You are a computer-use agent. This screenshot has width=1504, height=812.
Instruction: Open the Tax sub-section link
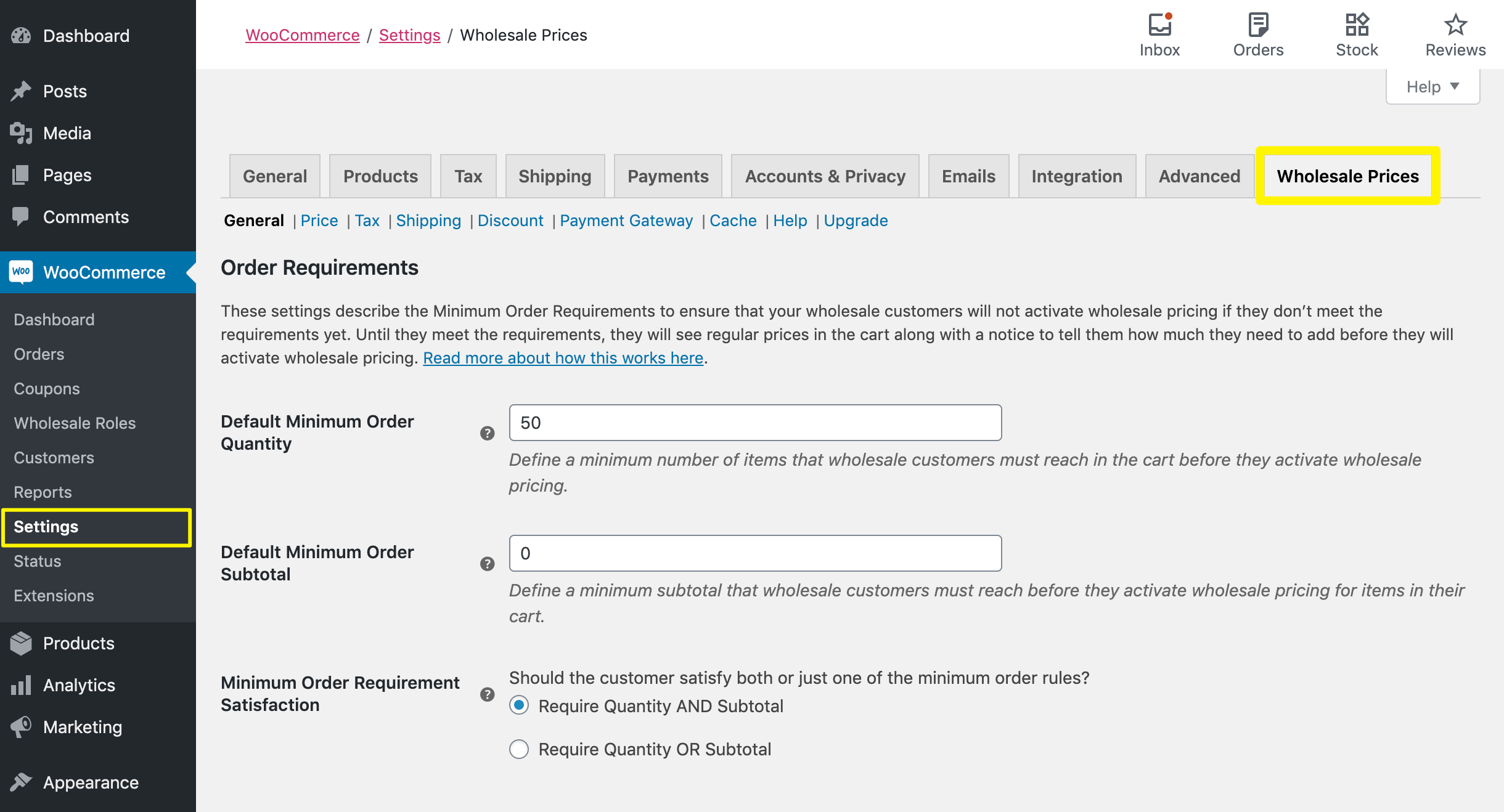pos(367,221)
